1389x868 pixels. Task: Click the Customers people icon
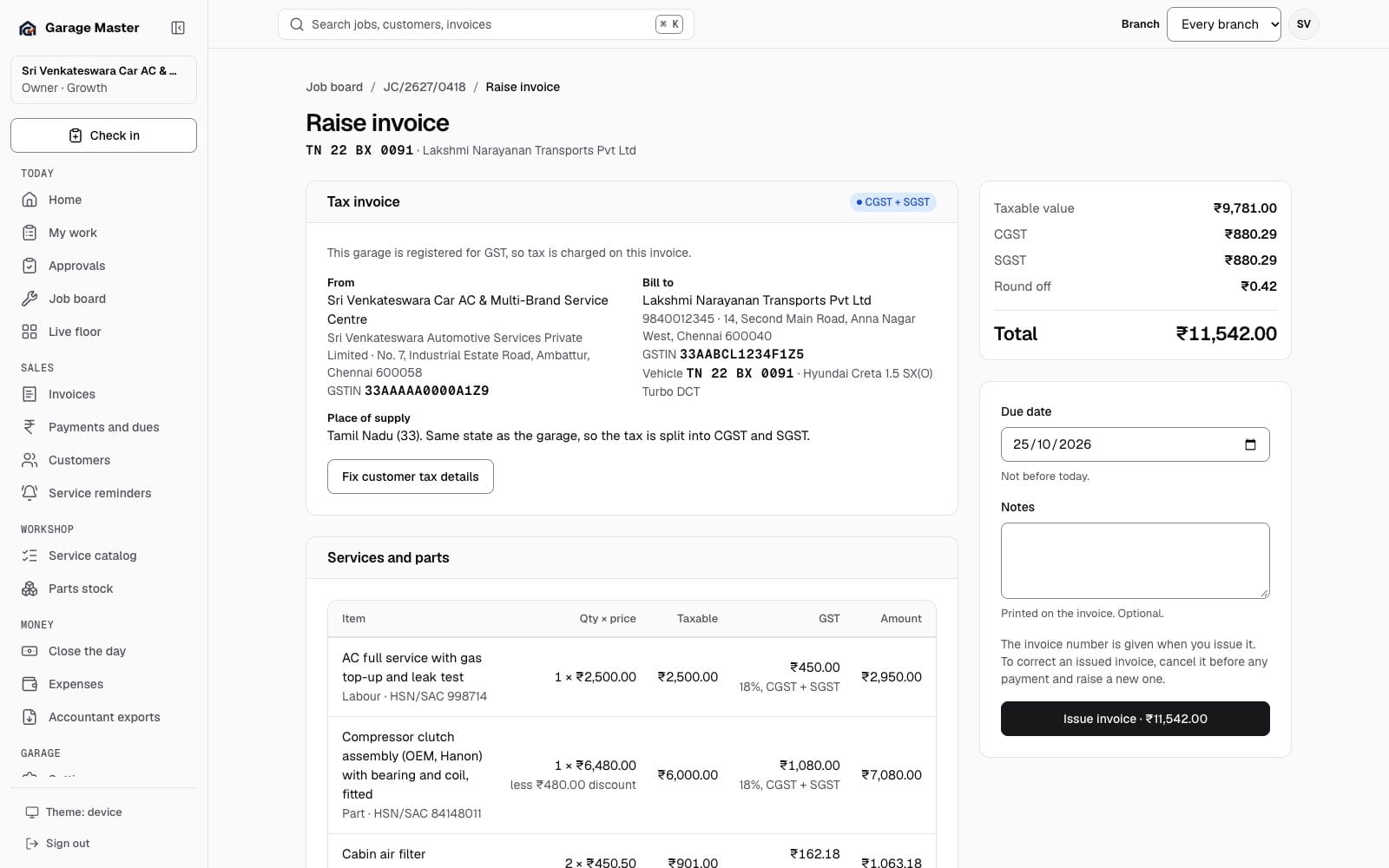(30, 460)
